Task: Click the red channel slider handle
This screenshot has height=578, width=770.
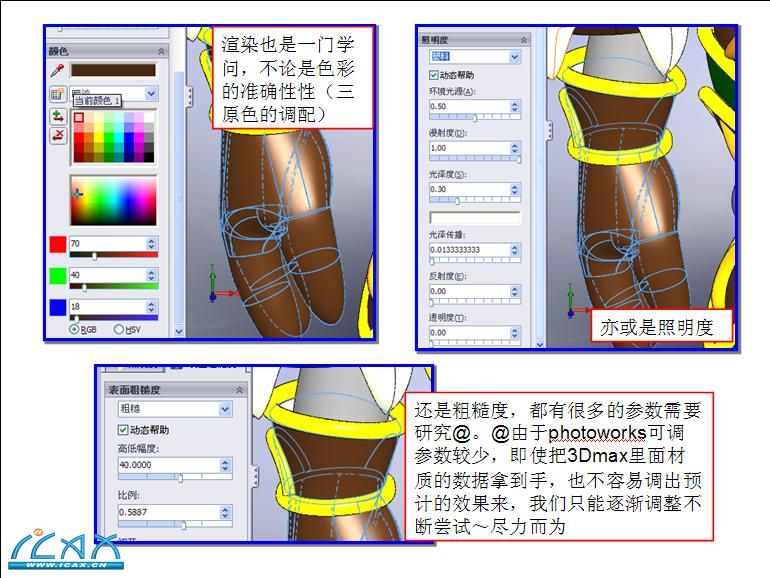Action: 94,255
